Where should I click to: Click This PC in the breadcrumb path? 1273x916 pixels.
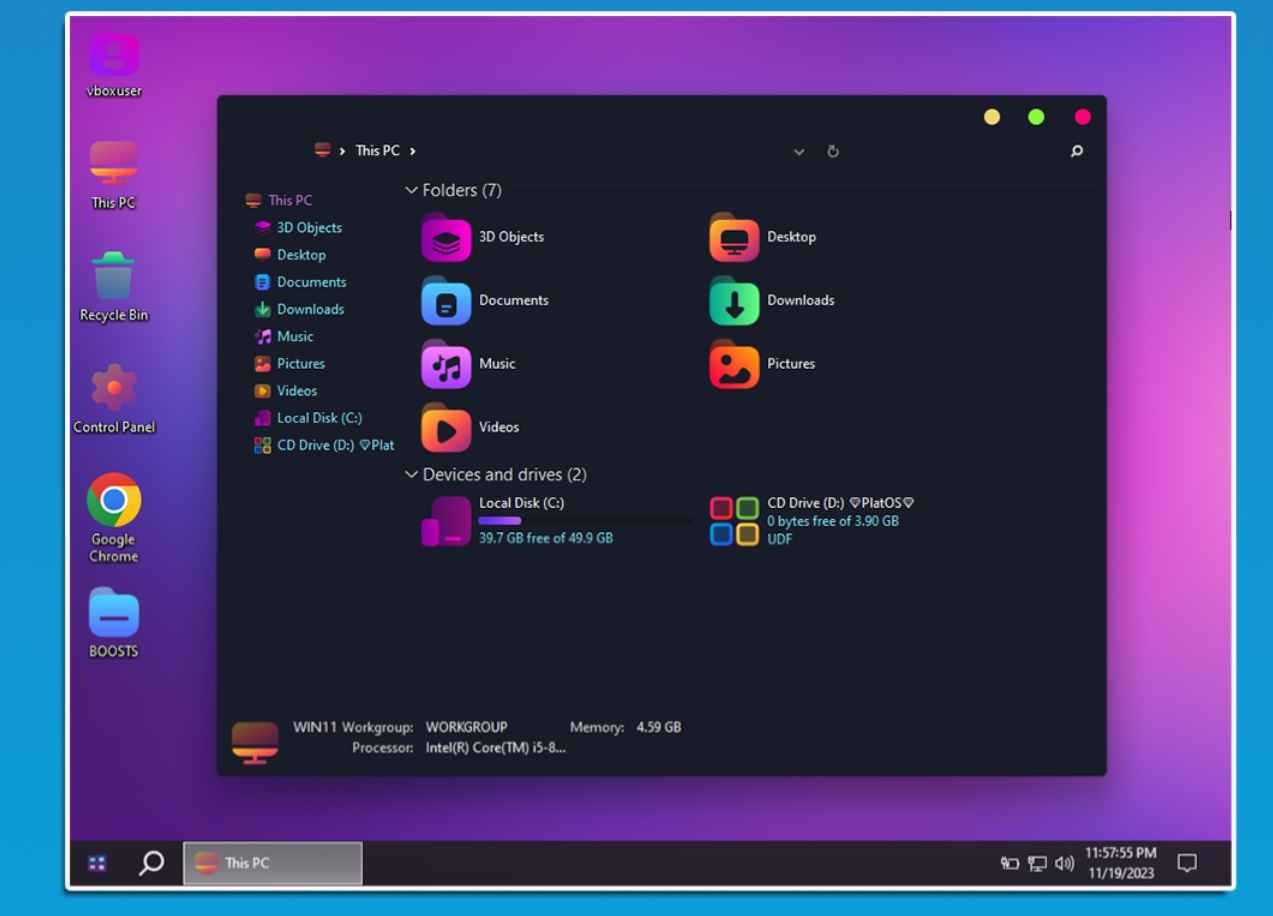(x=377, y=151)
